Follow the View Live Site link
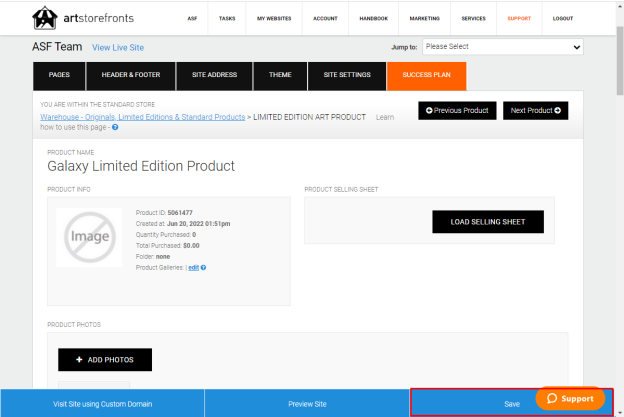This screenshot has height=417, width=624. coord(118,48)
